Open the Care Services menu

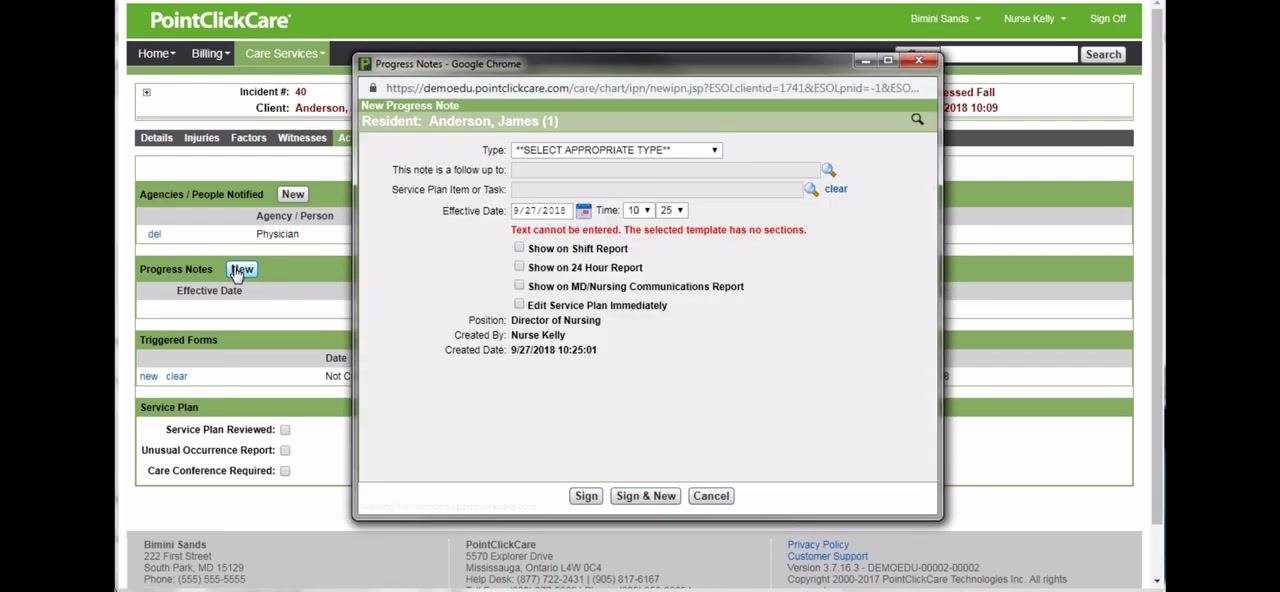tap(285, 54)
